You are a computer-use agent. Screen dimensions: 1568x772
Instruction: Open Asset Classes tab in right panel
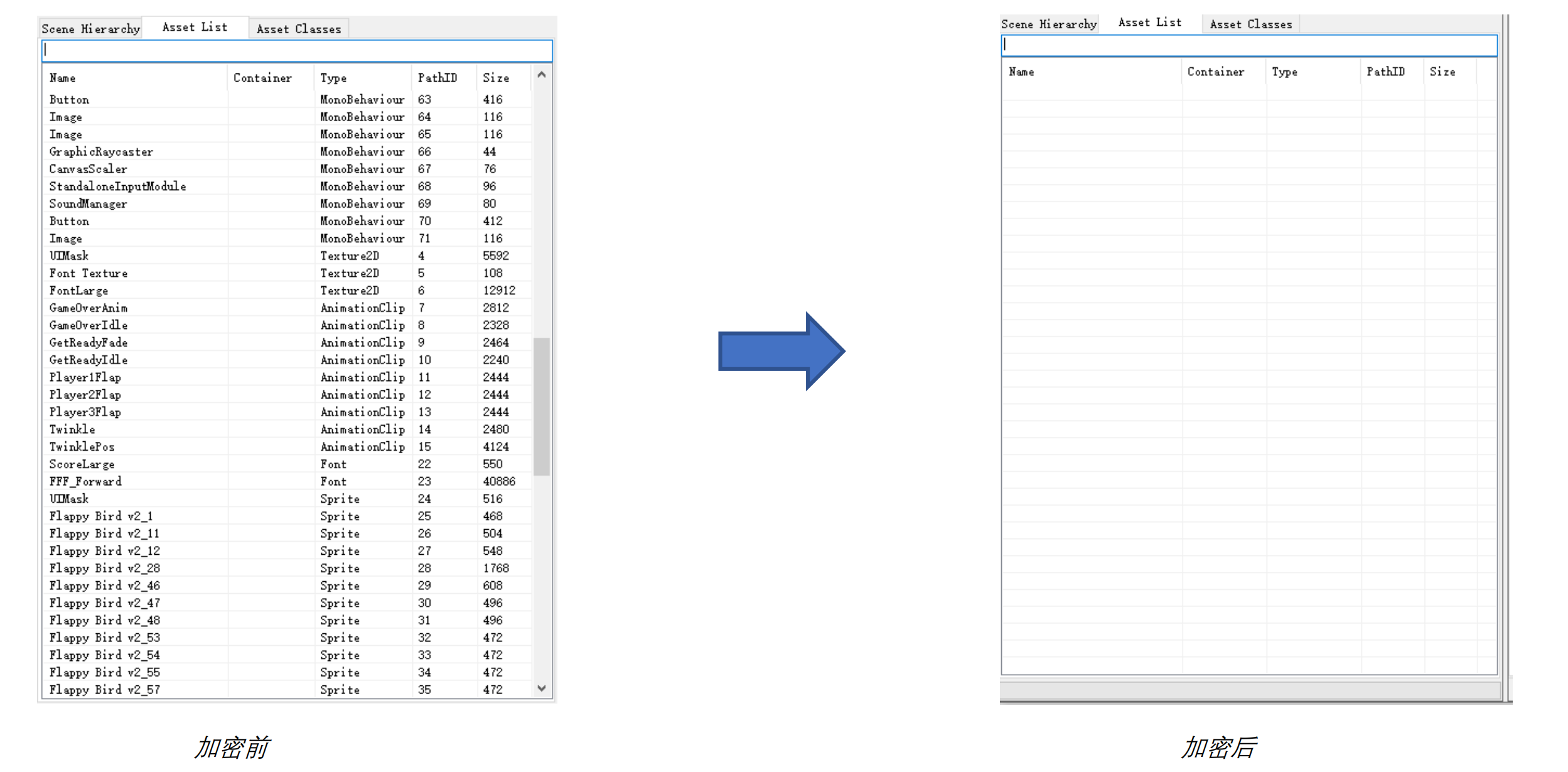tap(1250, 24)
